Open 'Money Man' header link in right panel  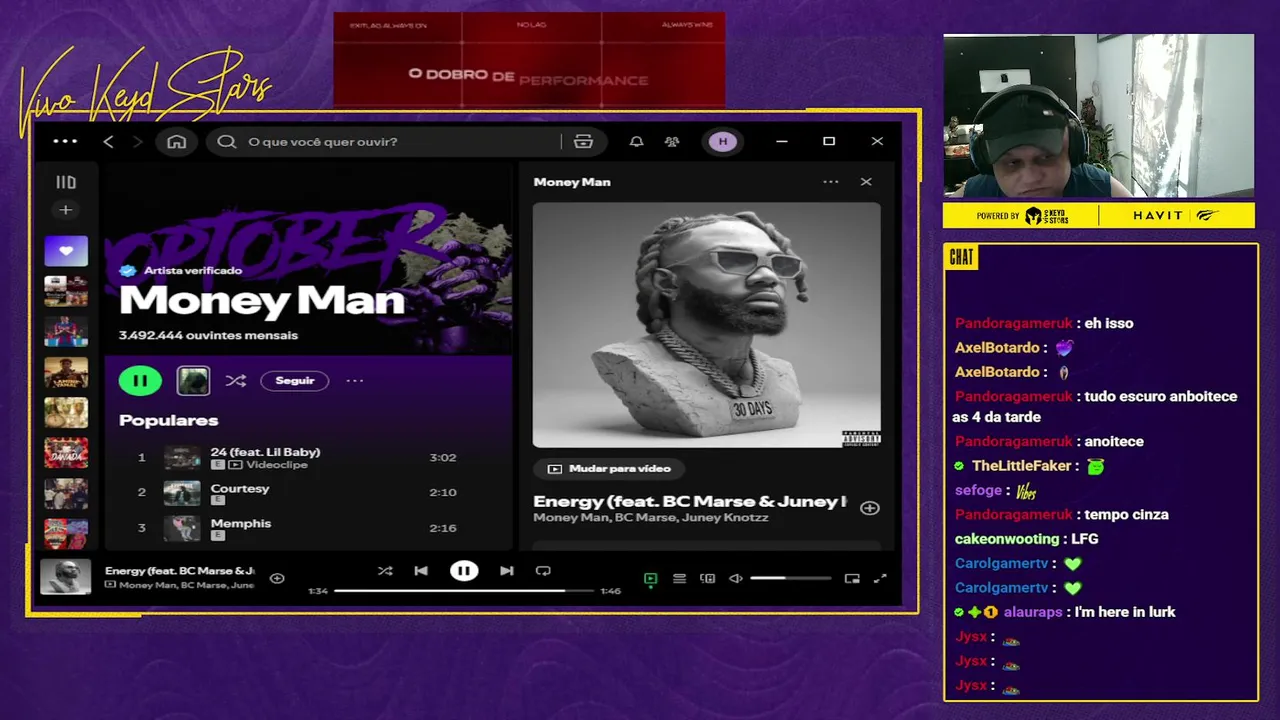tap(572, 182)
